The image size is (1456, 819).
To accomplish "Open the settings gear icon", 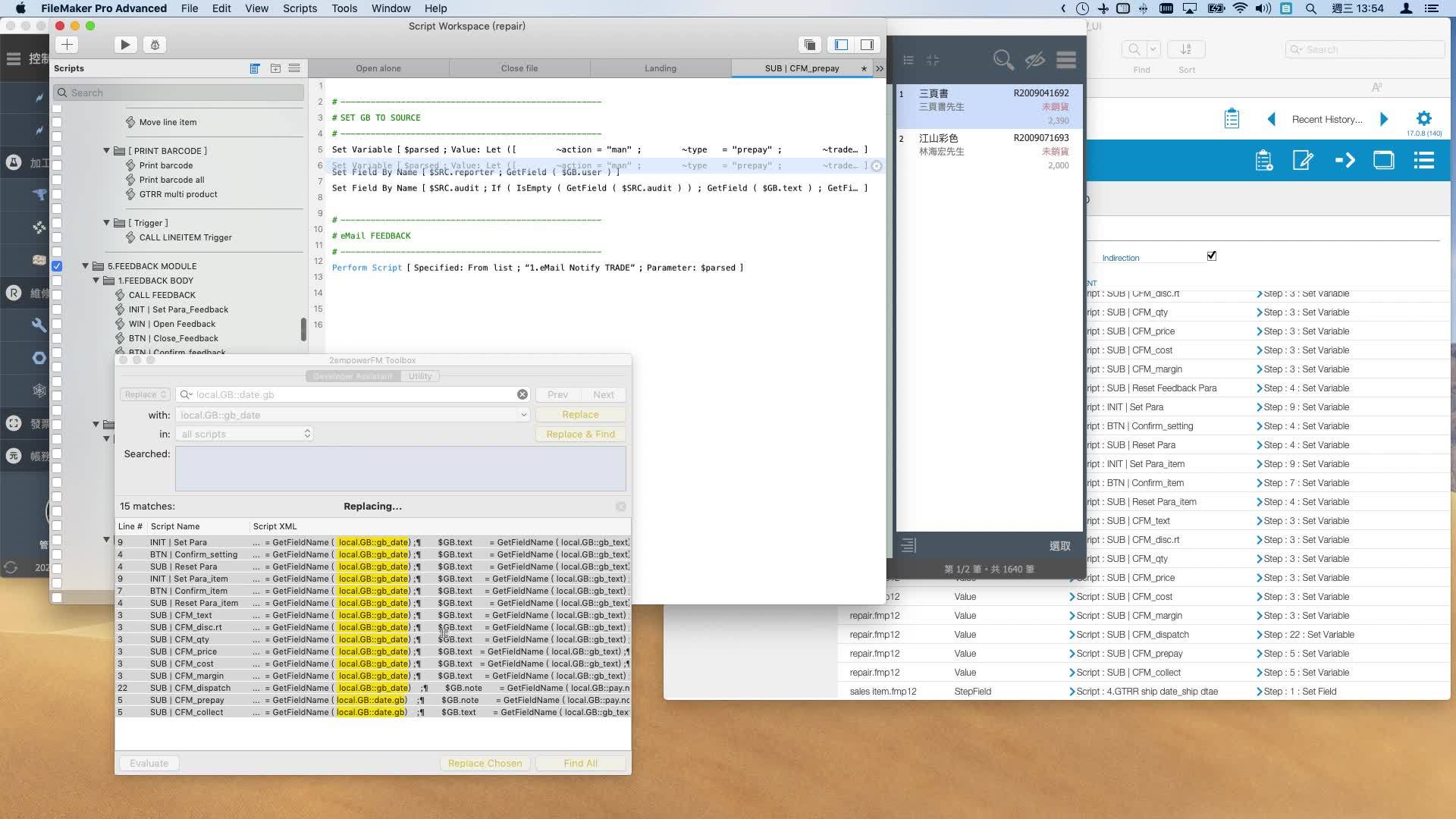I will (x=1423, y=118).
